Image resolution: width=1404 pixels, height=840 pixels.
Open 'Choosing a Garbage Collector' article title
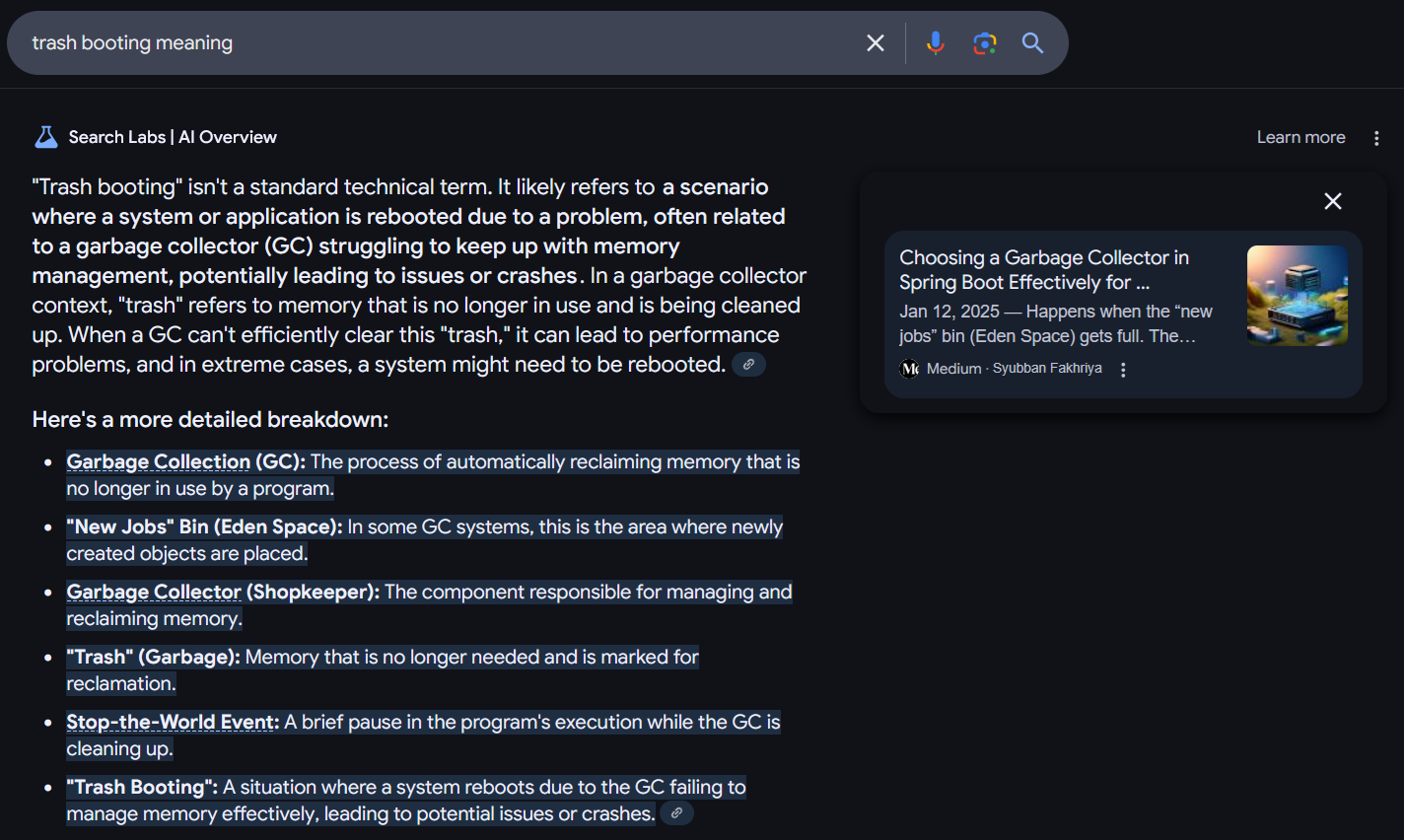pos(1044,270)
